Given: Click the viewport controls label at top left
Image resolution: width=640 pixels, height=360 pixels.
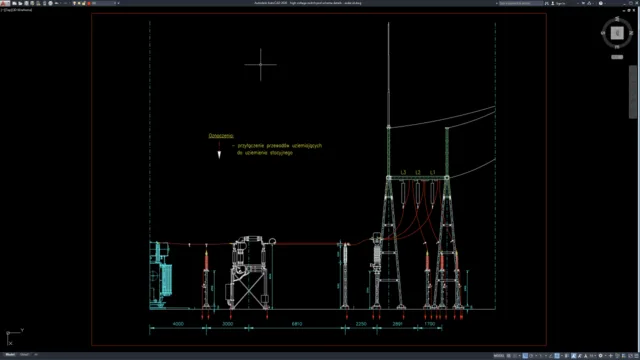Looking at the screenshot, I should (16, 9).
